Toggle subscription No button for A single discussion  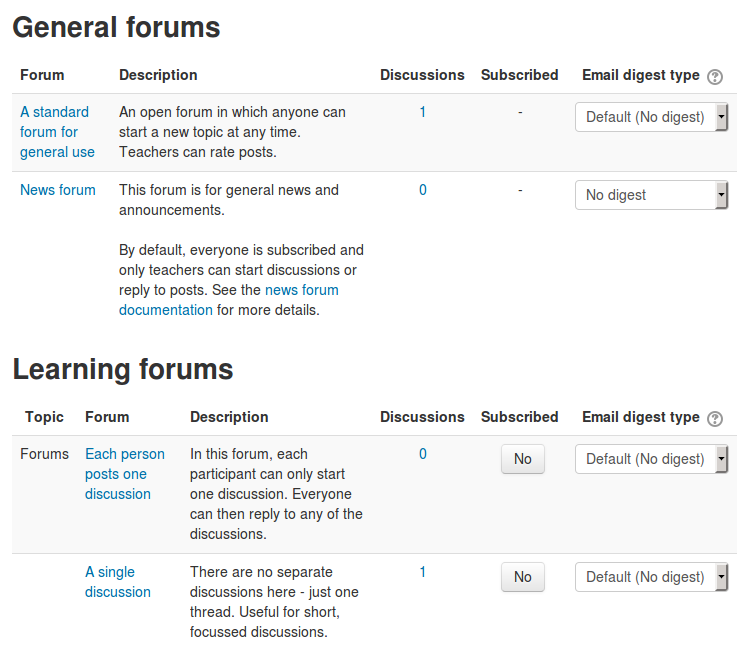522,577
